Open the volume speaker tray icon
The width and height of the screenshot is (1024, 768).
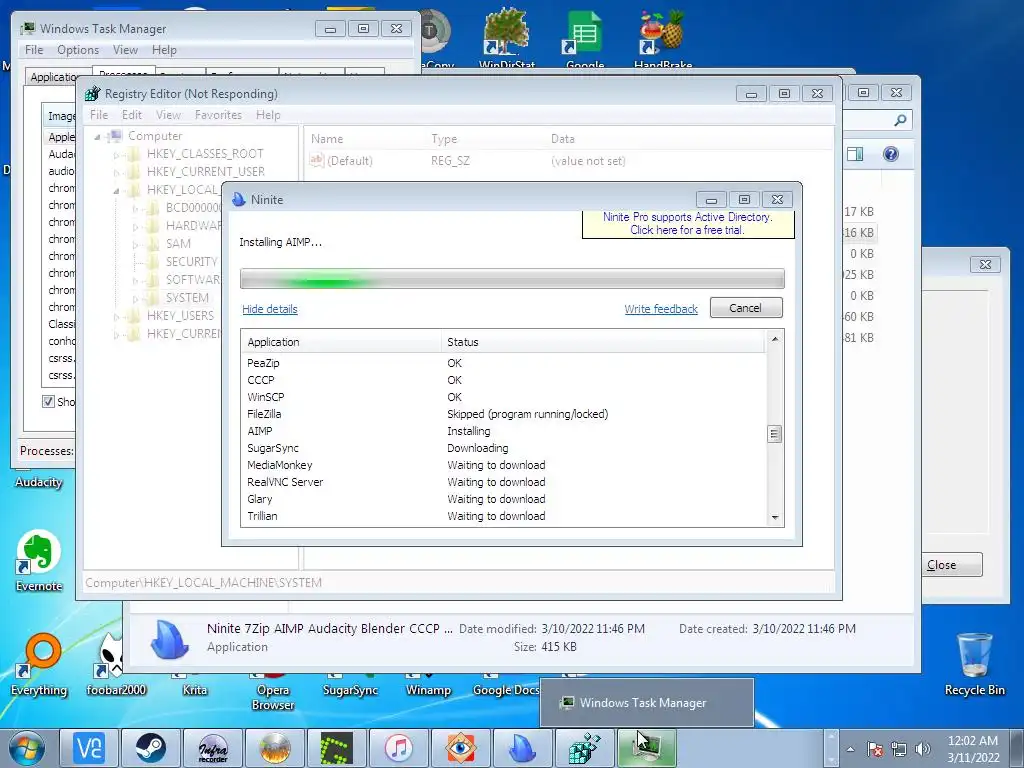[923, 749]
